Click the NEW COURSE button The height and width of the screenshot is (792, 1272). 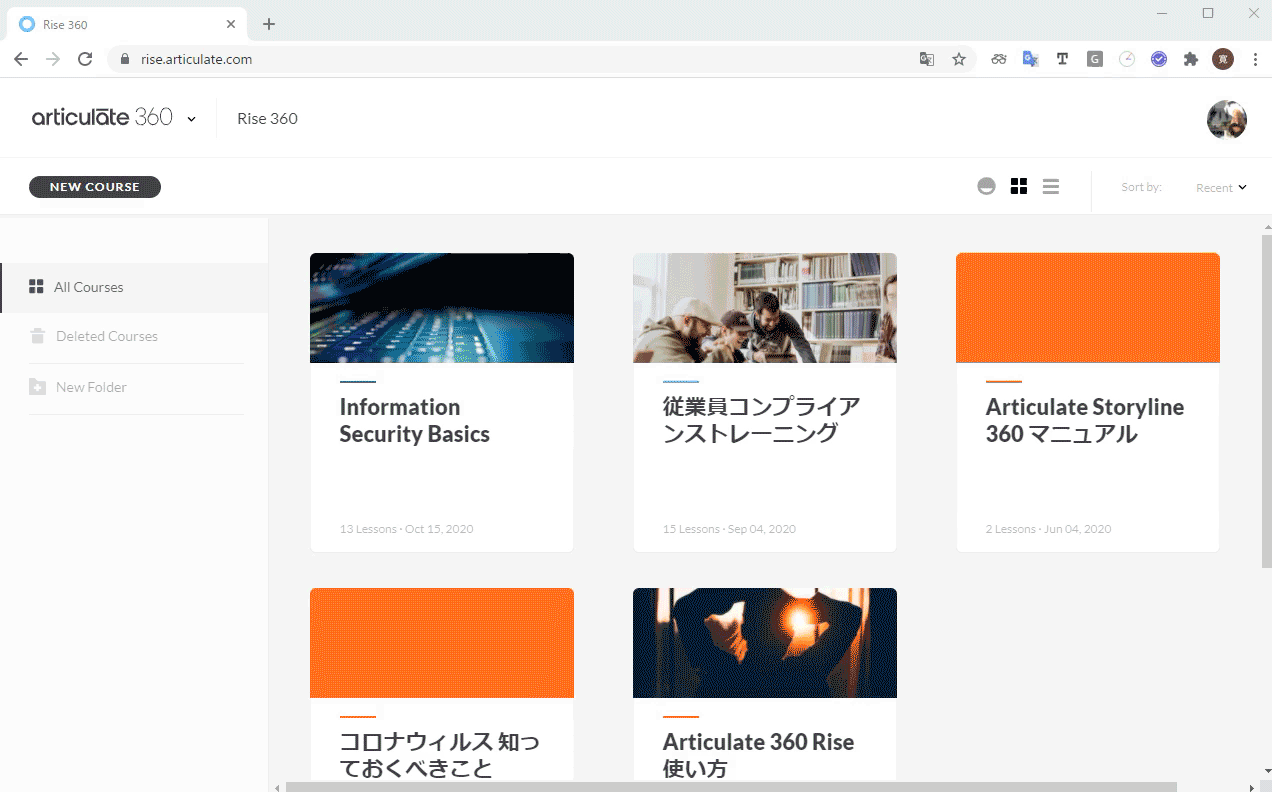[95, 187]
